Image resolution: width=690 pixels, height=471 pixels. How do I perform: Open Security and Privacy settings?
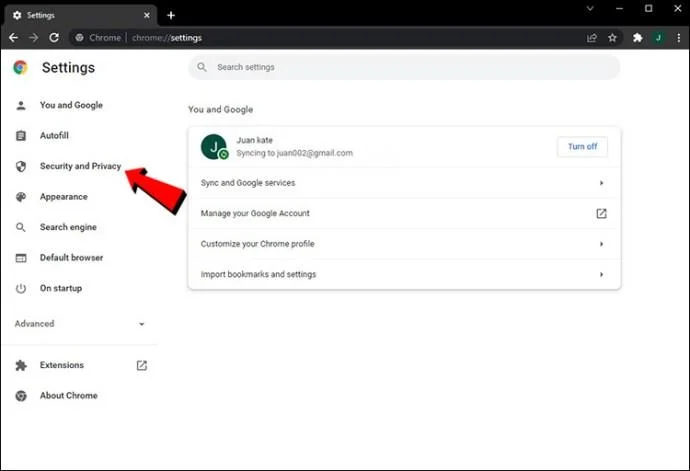coord(80,166)
